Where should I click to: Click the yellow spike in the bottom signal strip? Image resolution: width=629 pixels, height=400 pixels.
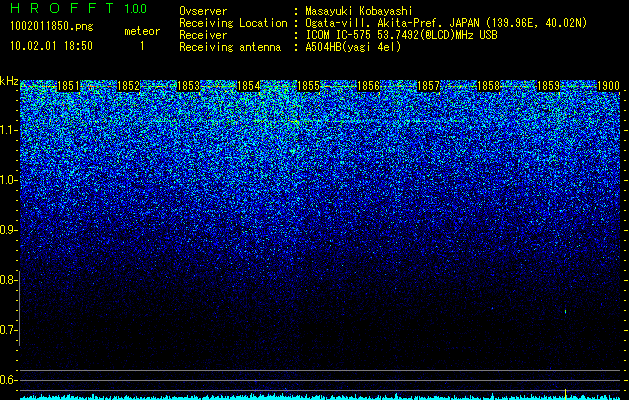(x=566, y=394)
